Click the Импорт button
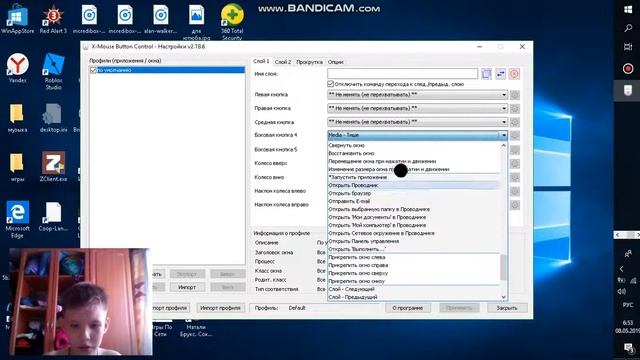 coord(187,287)
